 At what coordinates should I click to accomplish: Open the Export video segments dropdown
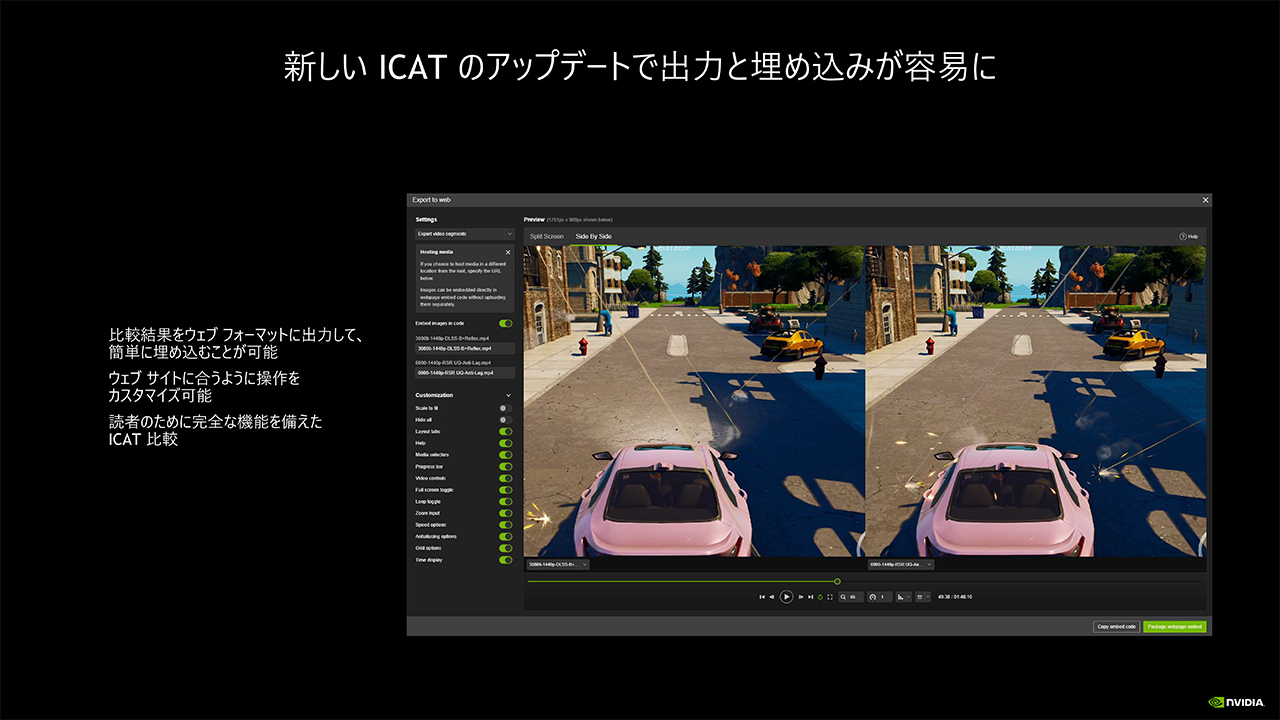tap(465, 234)
